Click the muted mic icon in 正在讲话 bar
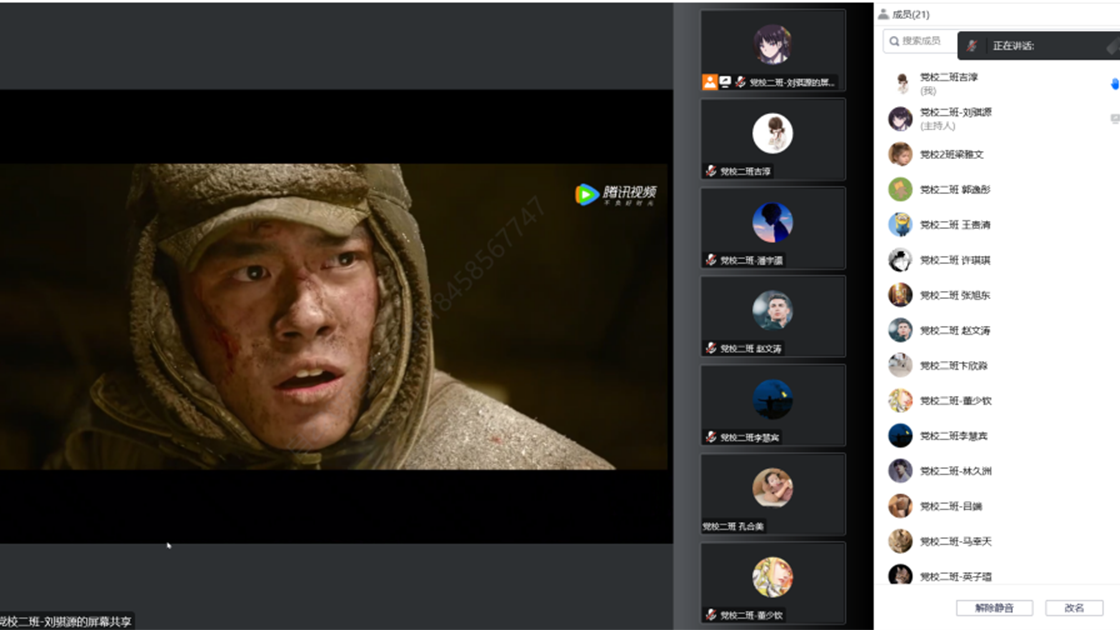 coord(972,46)
